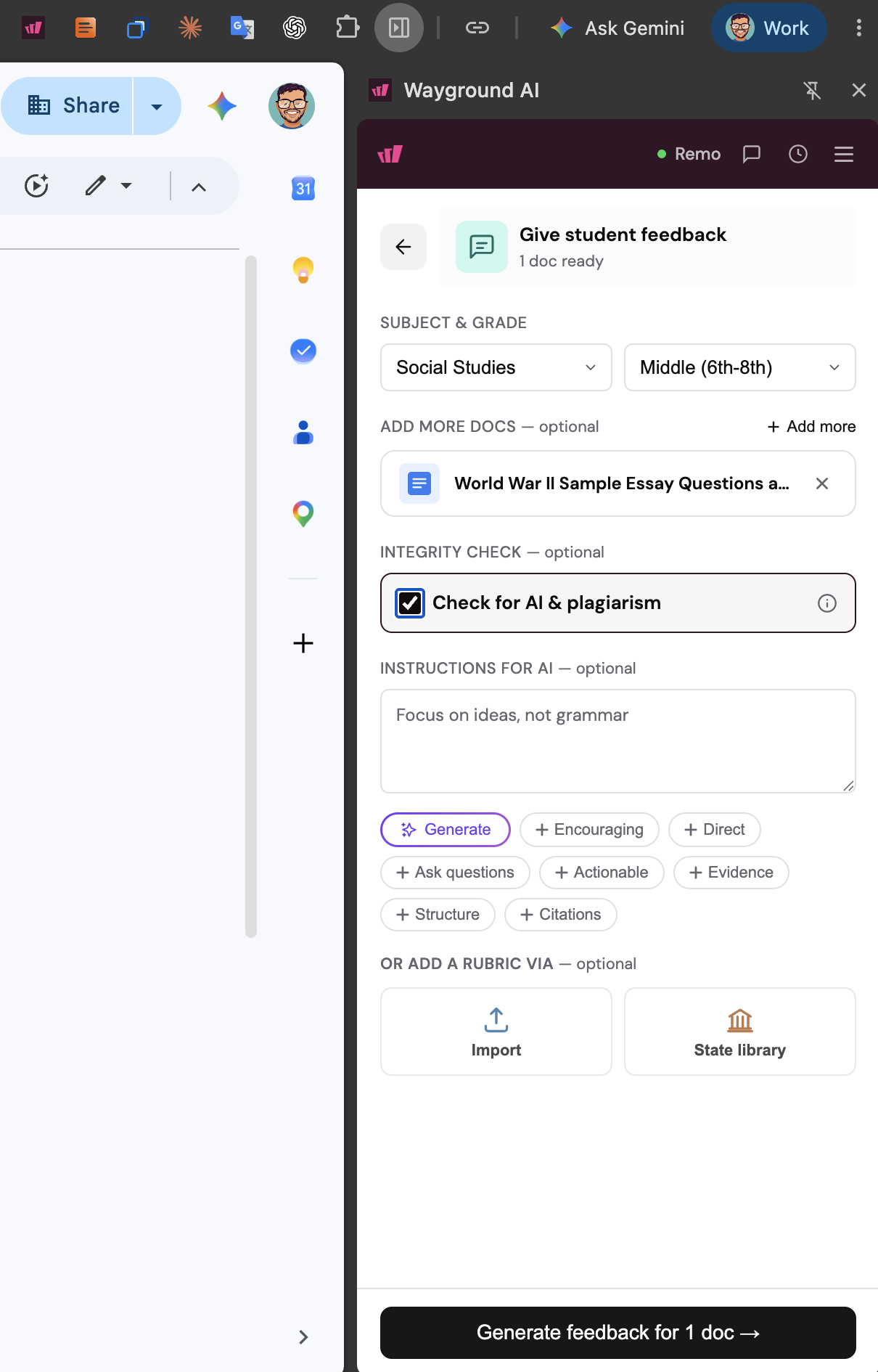
Task: Go back with the left arrow button
Action: [x=403, y=247]
